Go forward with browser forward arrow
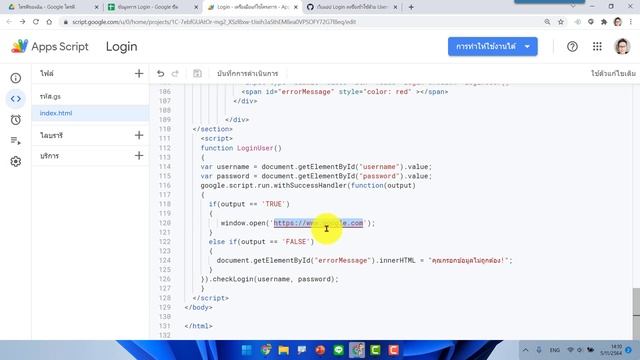The image size is (640, 360). coord(22,22)
